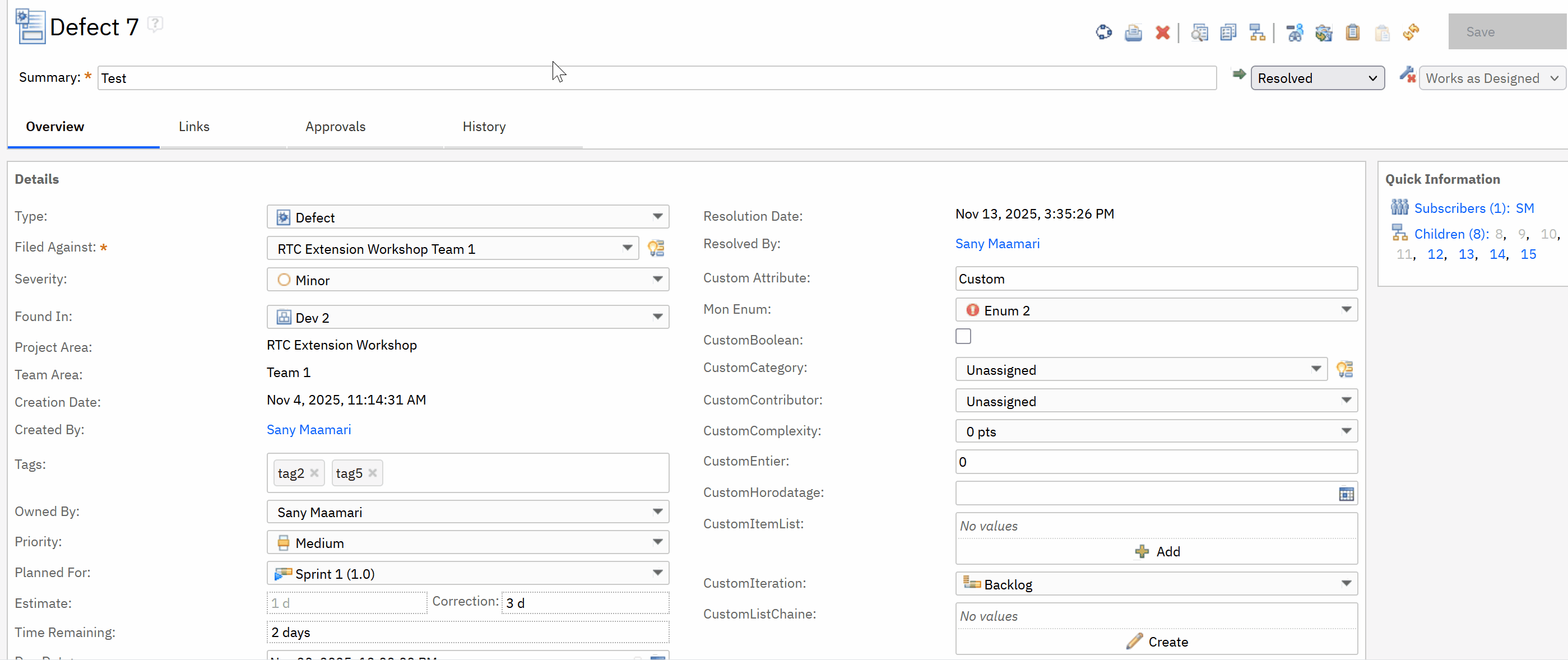Click the Custom Attribute input field

pyautogui.click(x=1156, y=278)
